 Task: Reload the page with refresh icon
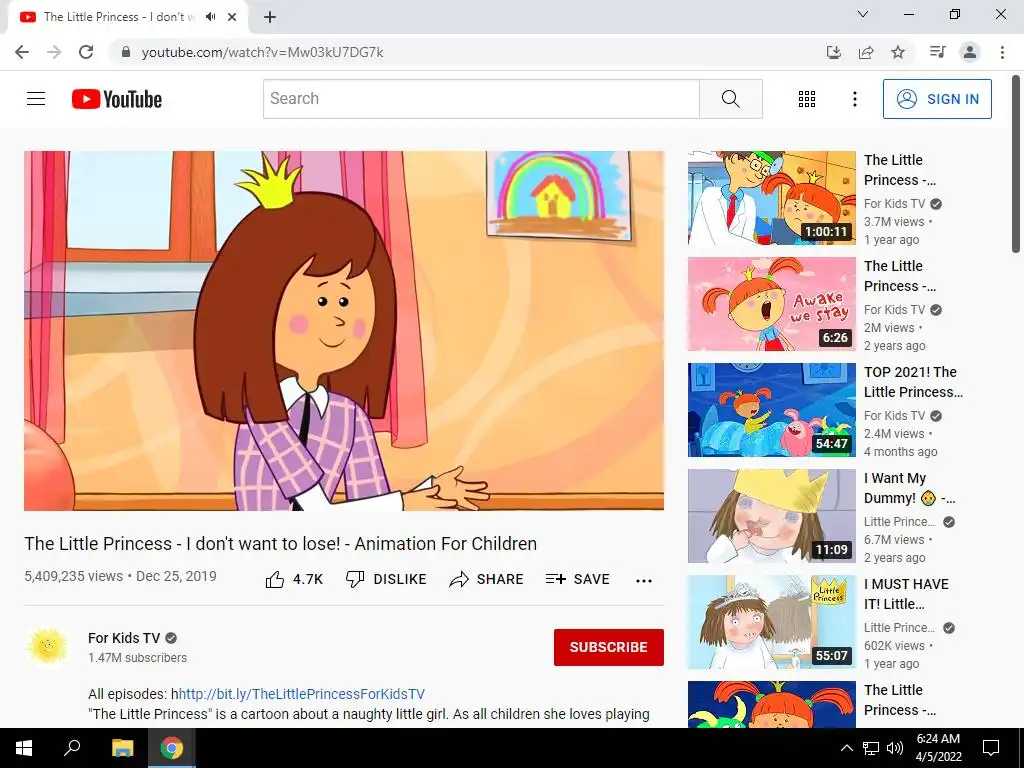click(86, 52)
